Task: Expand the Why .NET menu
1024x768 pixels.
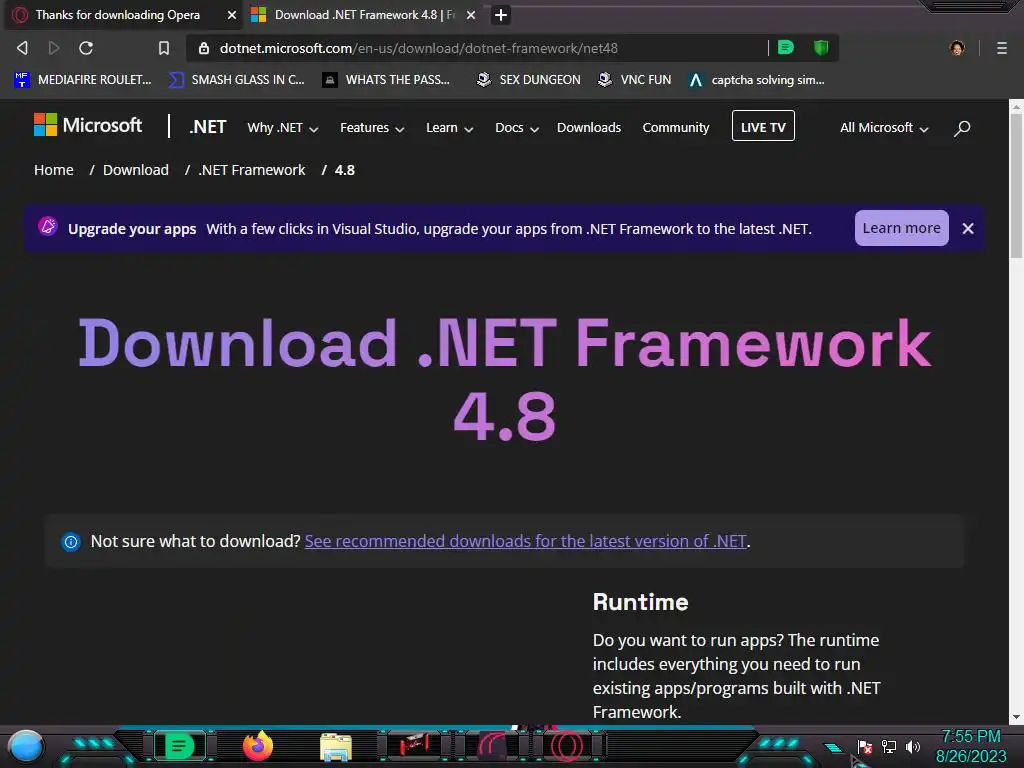Action: click(283, 127)
